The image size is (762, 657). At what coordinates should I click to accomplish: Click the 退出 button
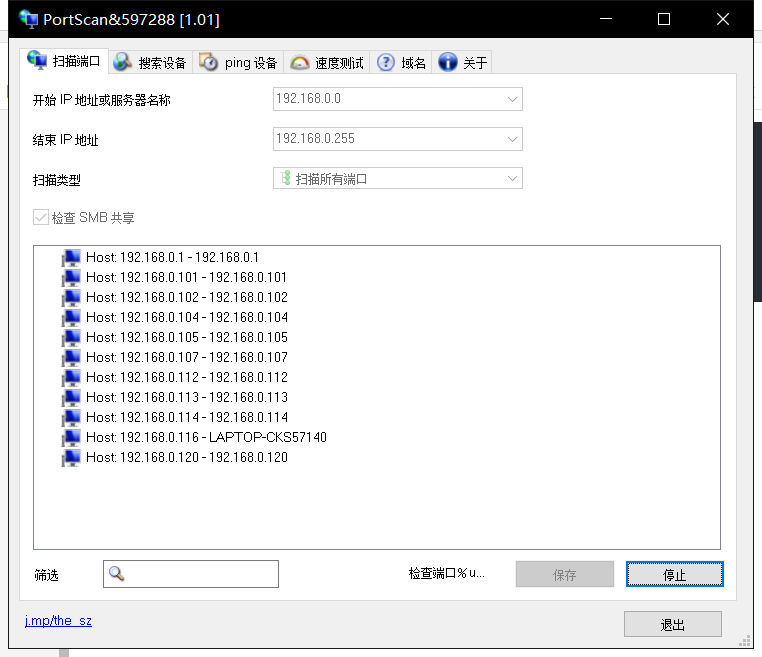click(x=673, y=624)
